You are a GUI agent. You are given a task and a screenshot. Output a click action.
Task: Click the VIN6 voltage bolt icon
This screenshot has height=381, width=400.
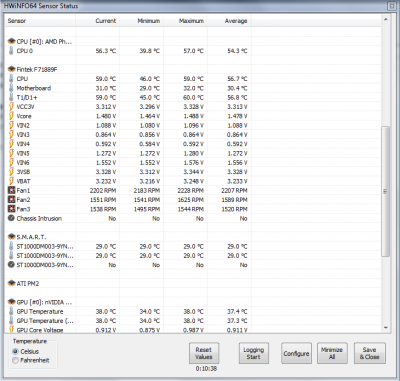pyautogui.click(x=11, y=163)
